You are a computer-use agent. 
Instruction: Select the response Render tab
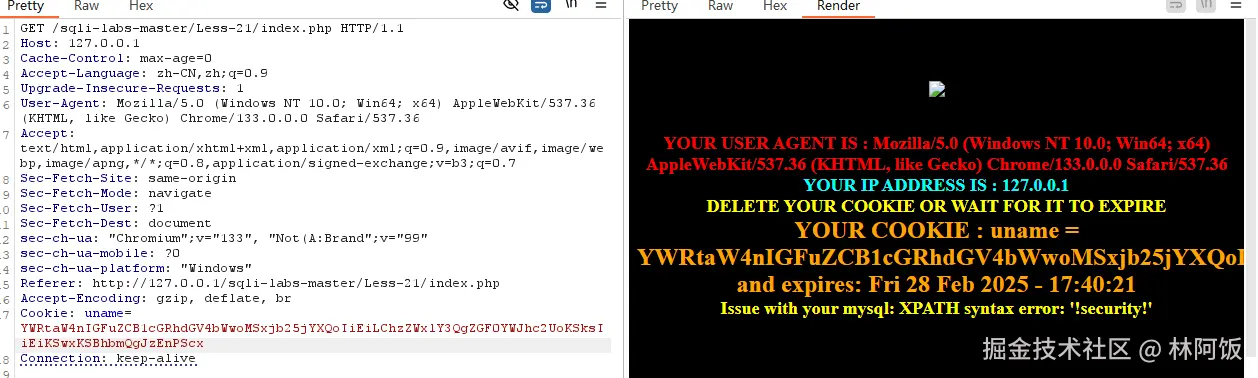pyautogui.click(x=838, y=6)
